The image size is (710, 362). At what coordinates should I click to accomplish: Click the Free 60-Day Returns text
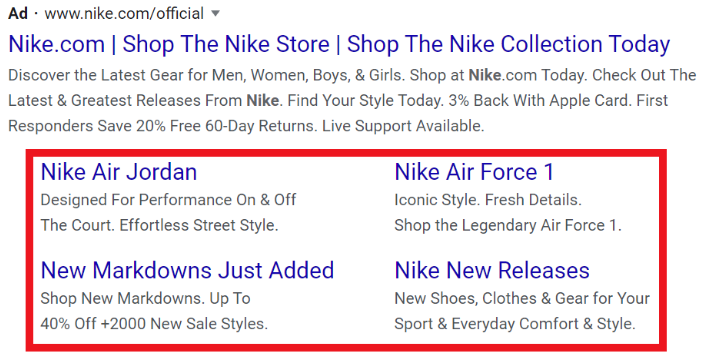242,126
